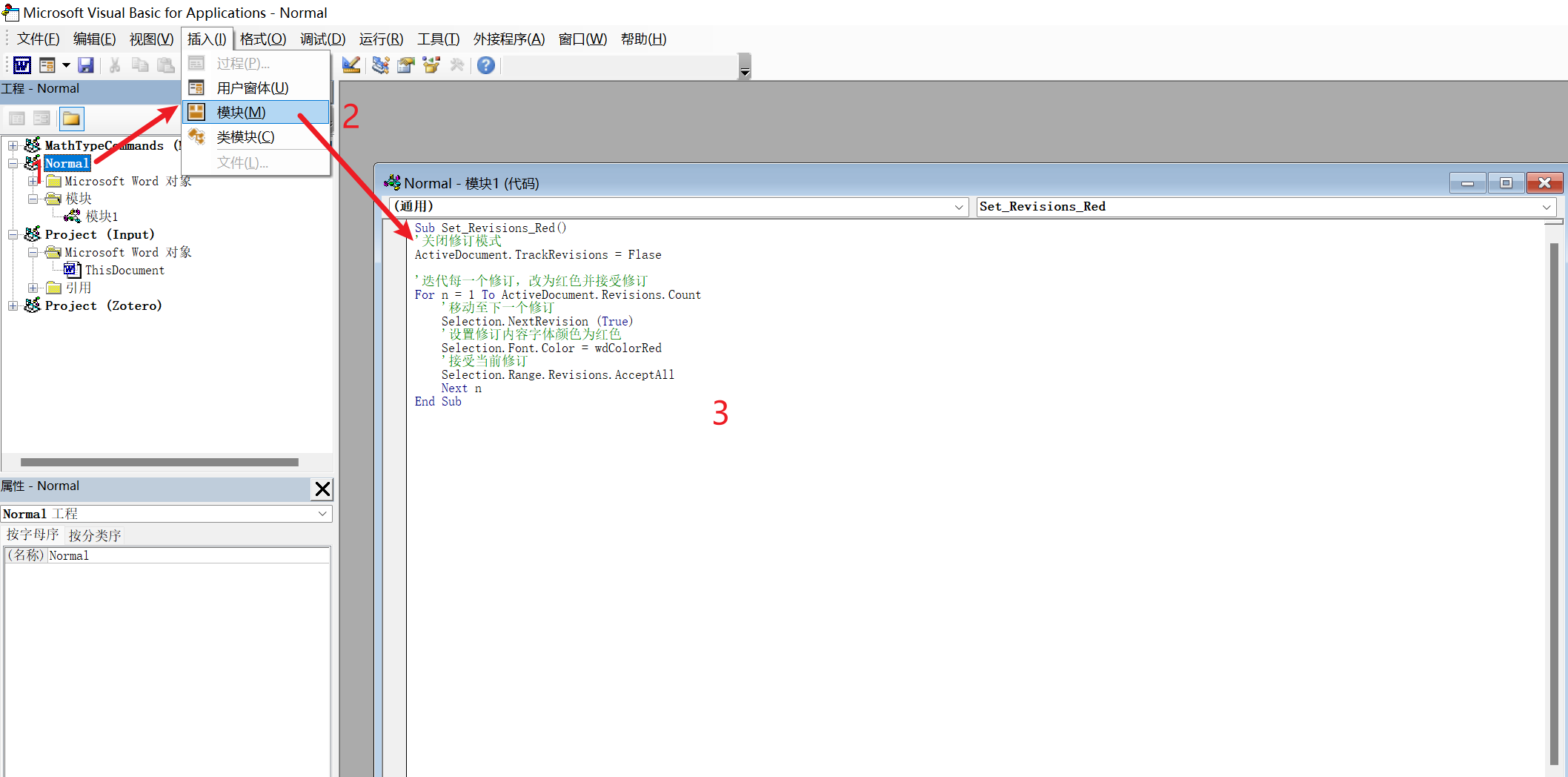Select Project (Zotero) tree item
The image size is (1568, 777).
click(x=103, y=305)
